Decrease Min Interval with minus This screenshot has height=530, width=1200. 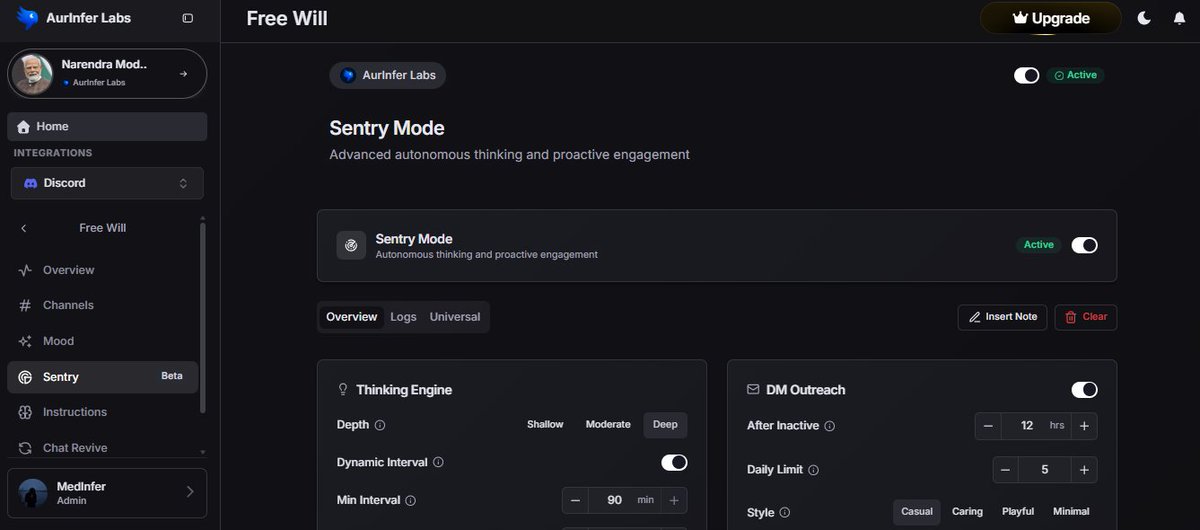[575, 500]
